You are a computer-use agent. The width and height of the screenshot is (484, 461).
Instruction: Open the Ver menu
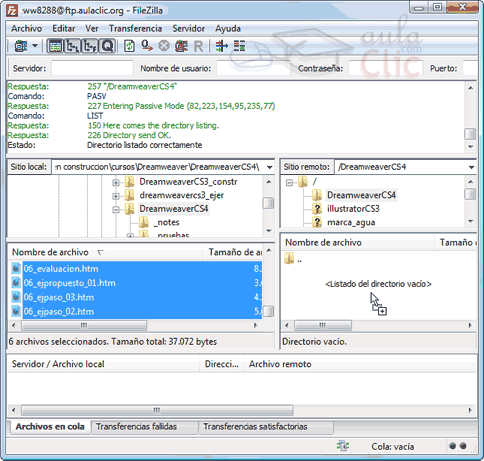tap(92, 29)
